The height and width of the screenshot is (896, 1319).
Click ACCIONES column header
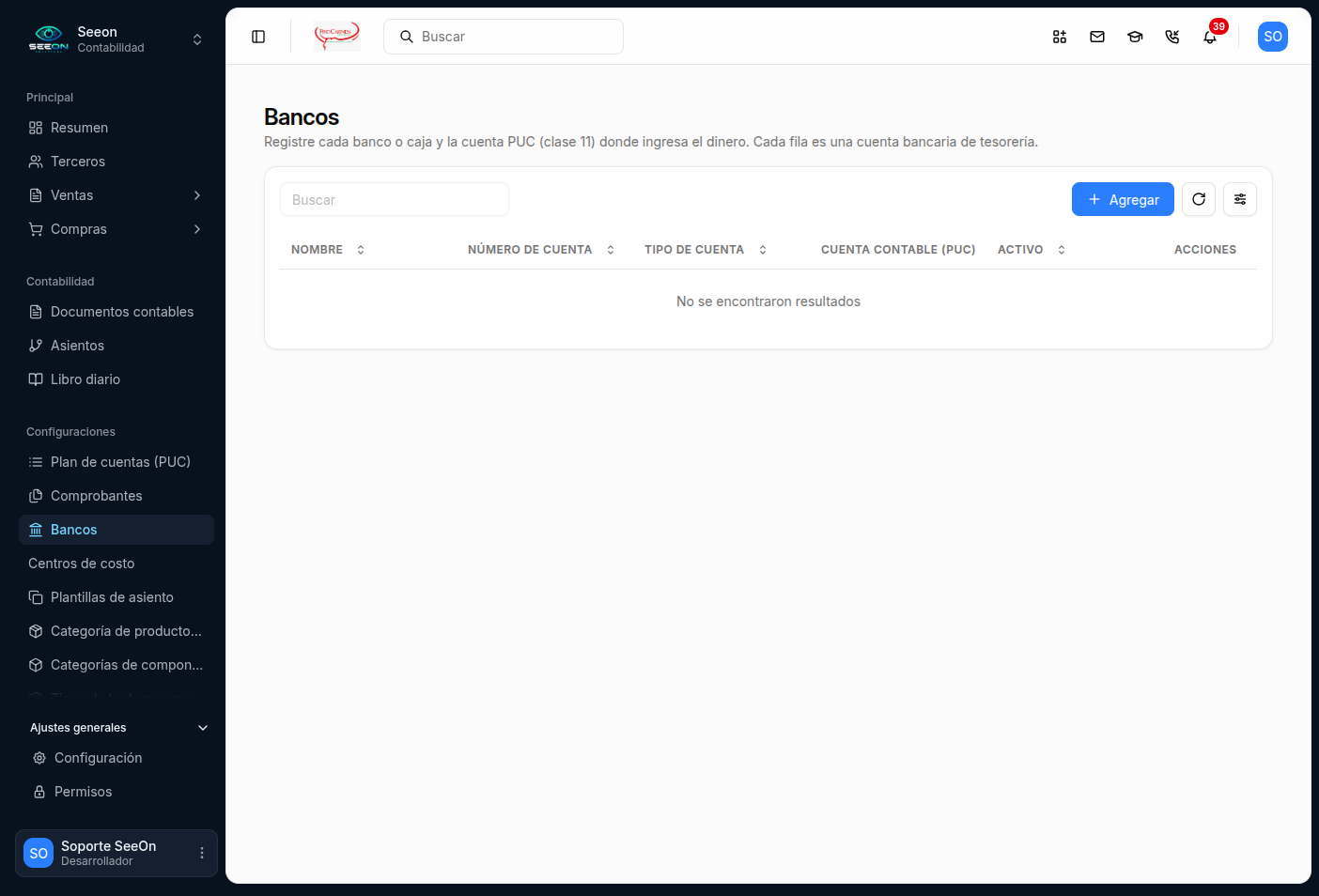[1205, 250]
